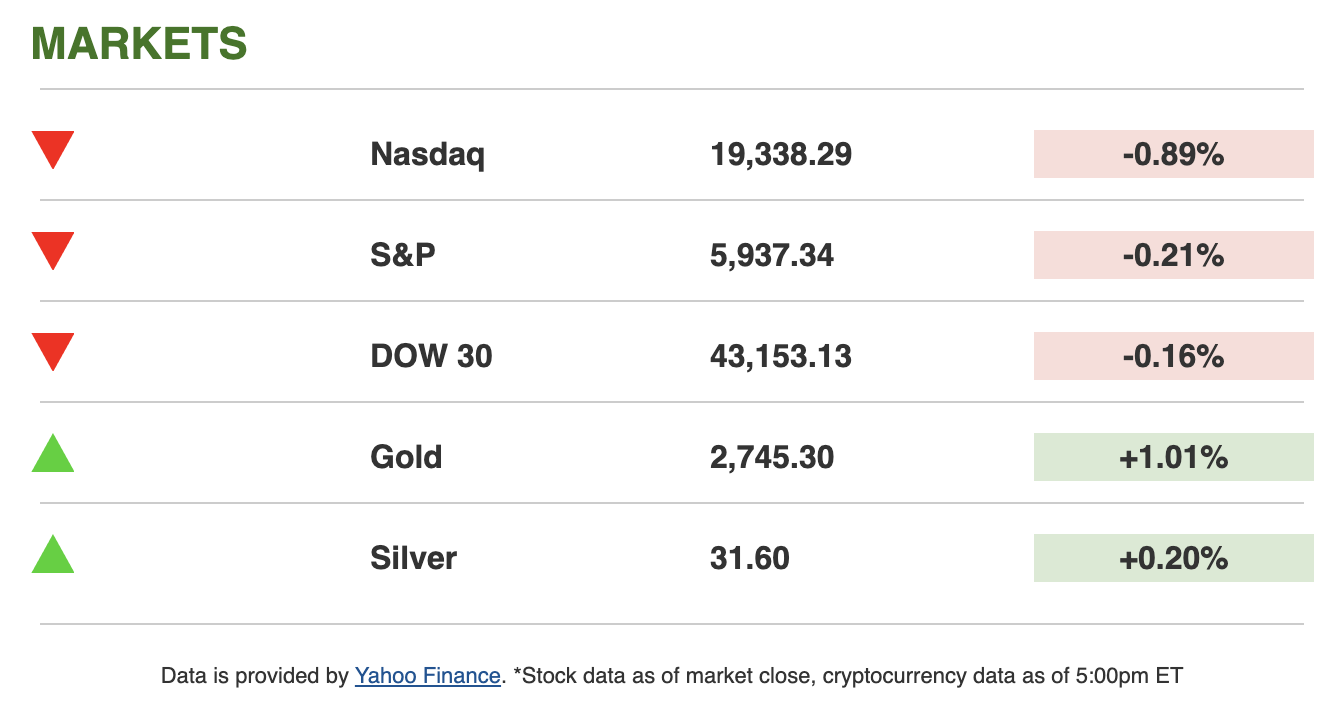Click the S&P -0.21% change badge
This screenshot has width=1338, height=718.
point(1173,255)
